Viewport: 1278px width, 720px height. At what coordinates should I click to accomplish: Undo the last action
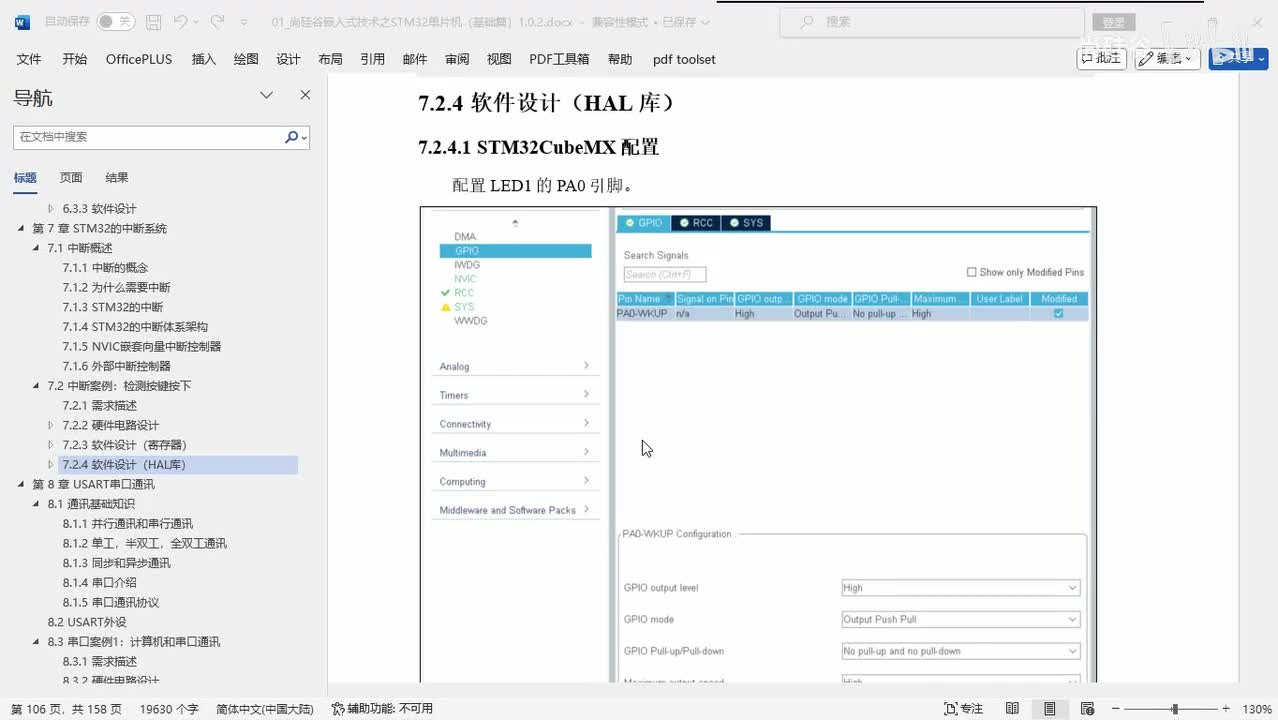coord(180,21)
